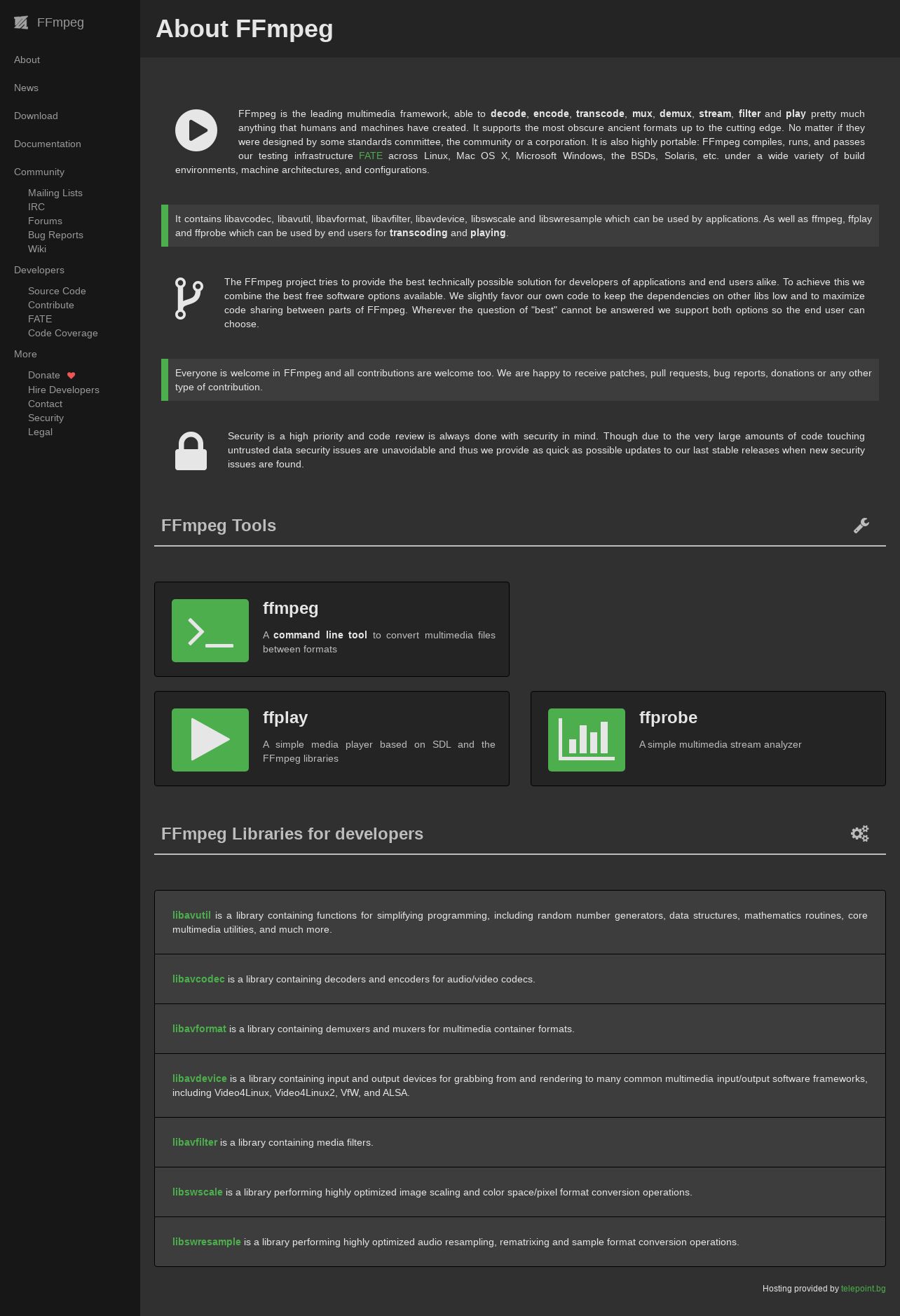Go to the Download page
Viewport: 900px width, 1316px height.
36,116
